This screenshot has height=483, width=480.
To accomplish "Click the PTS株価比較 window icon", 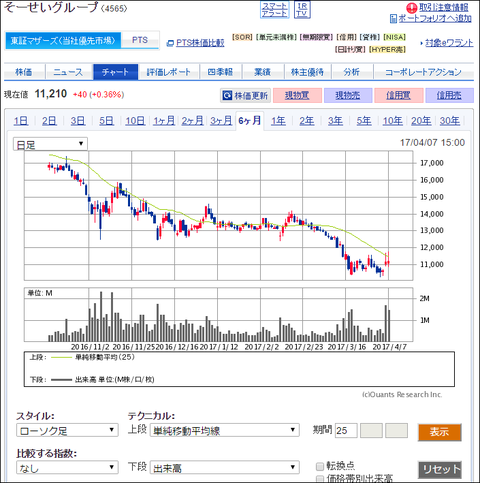I will [x=170, y=43].
